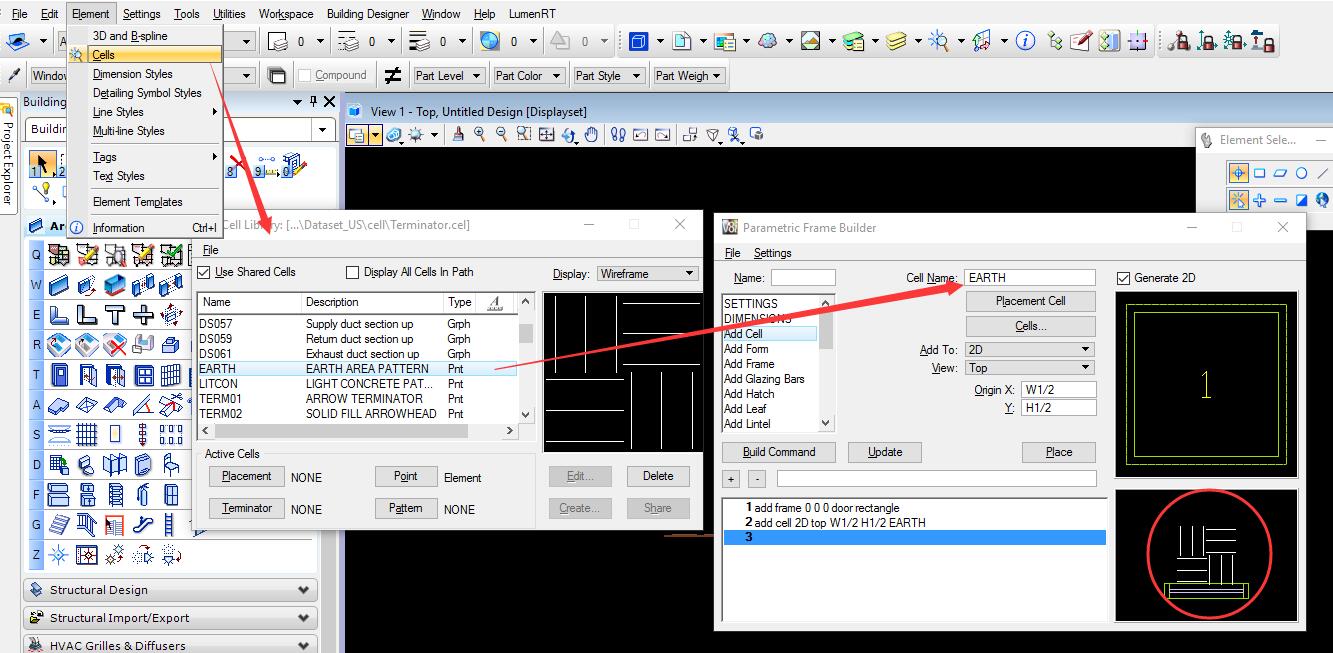Viewport: 1333px width, 653px height.
Task: Click the stairs tool icon in row G
Action: pos(59,523)
